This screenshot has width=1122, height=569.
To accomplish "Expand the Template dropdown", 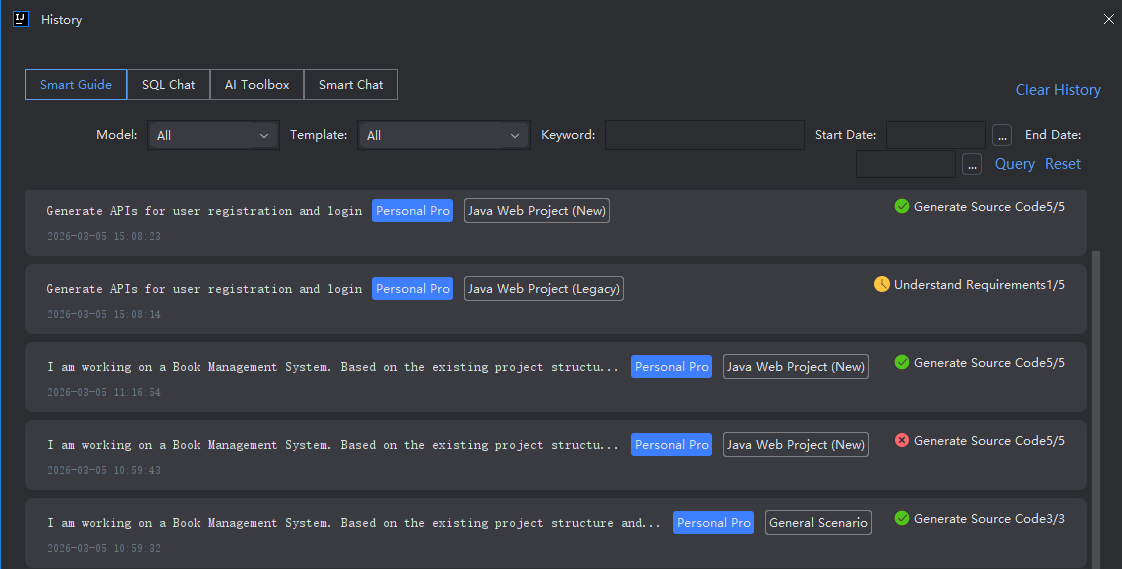I will point(443,135).
